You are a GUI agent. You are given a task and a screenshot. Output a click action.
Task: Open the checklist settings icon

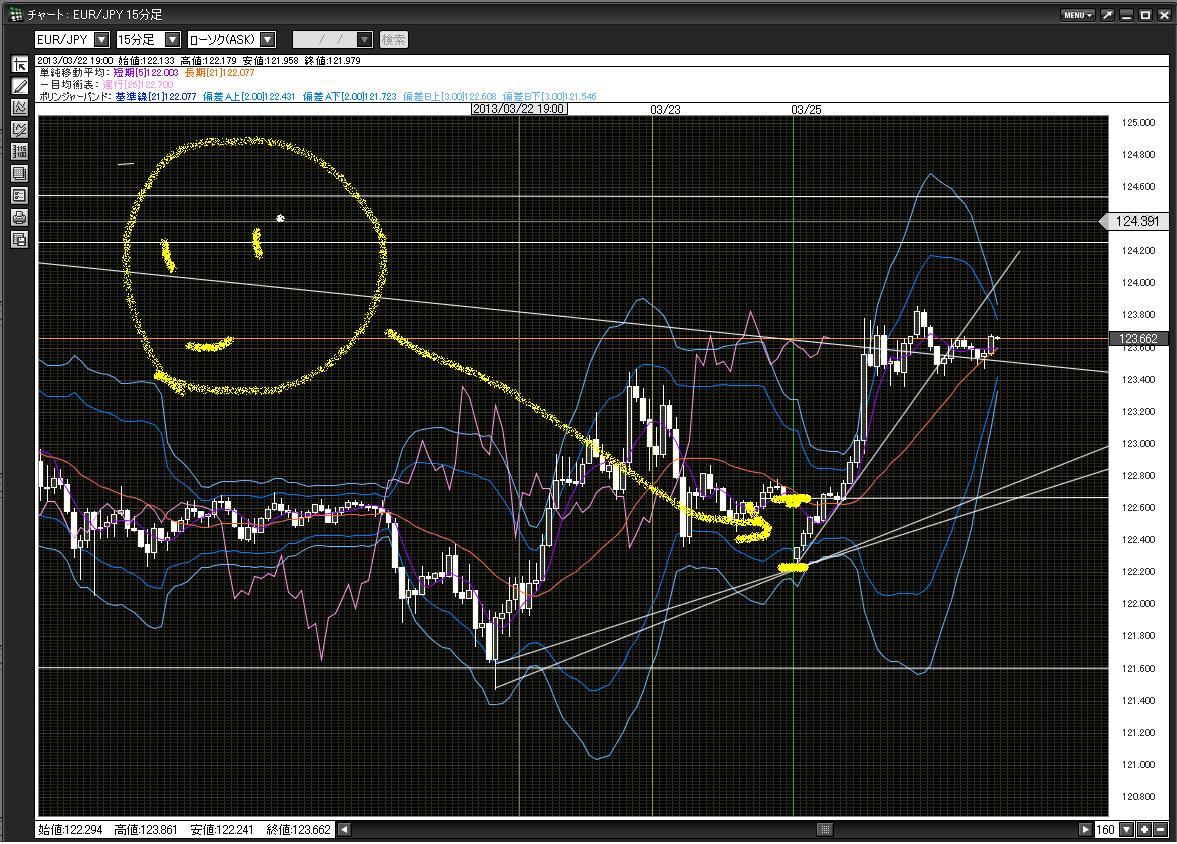click(x=19, y=195)
